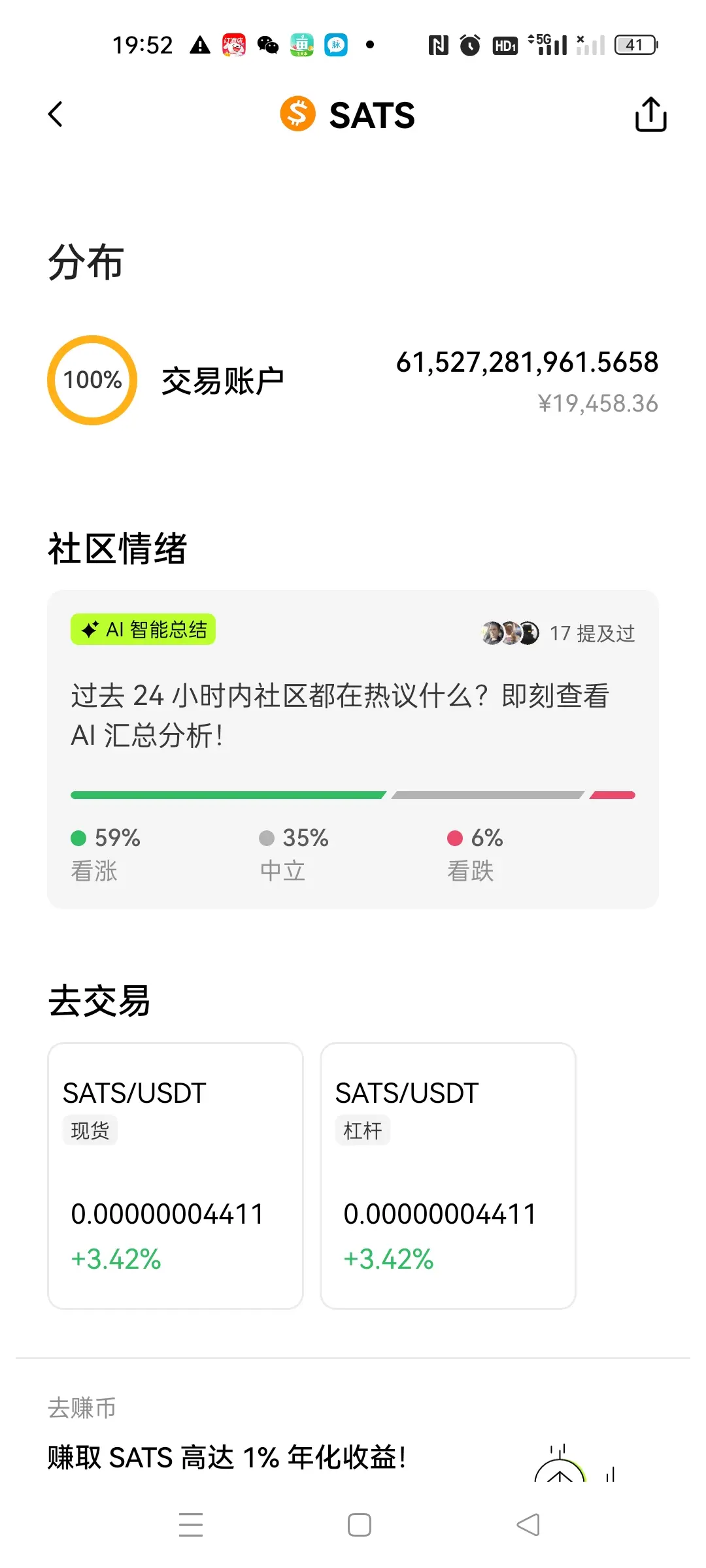Open the share icon at top right

tap(650, 114)
